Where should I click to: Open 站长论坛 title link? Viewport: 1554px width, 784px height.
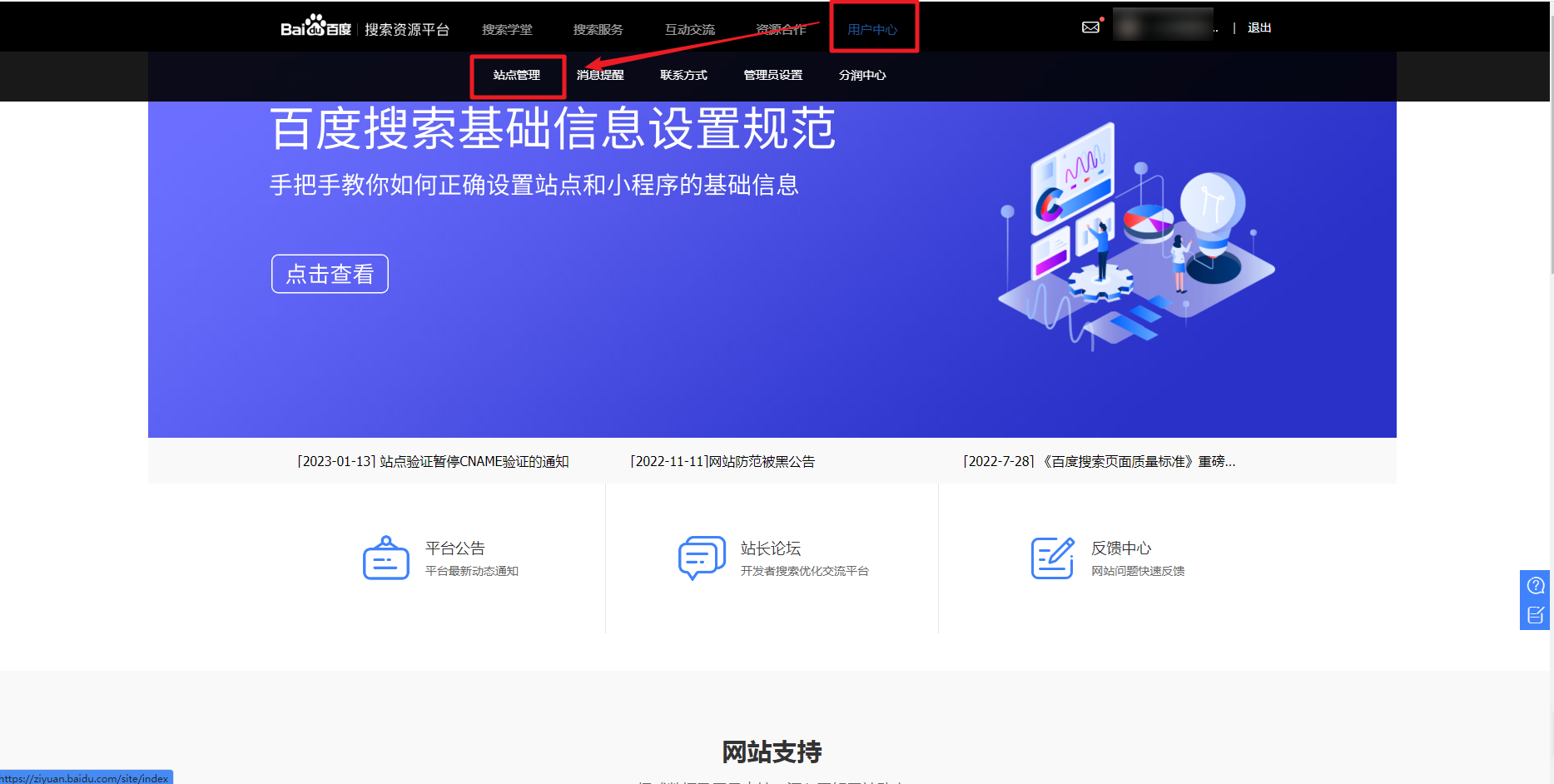[x=771, y=548]
